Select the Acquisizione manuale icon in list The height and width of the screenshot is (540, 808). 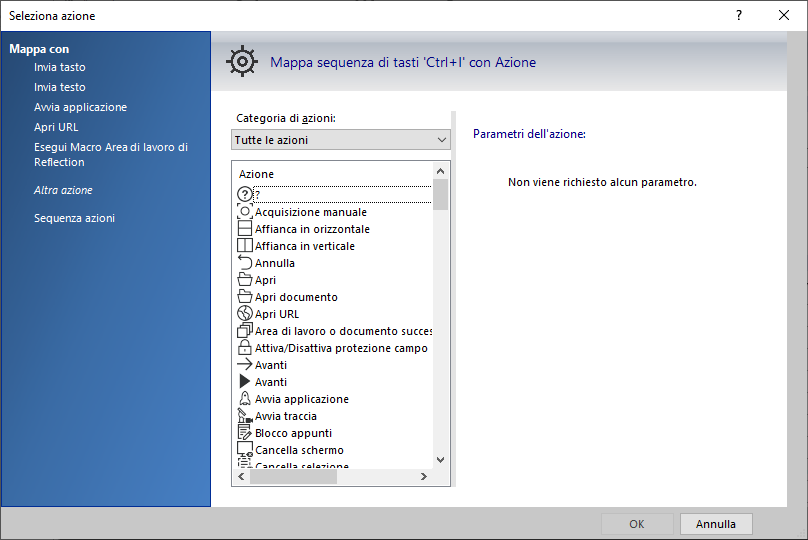tap(244, 212)
